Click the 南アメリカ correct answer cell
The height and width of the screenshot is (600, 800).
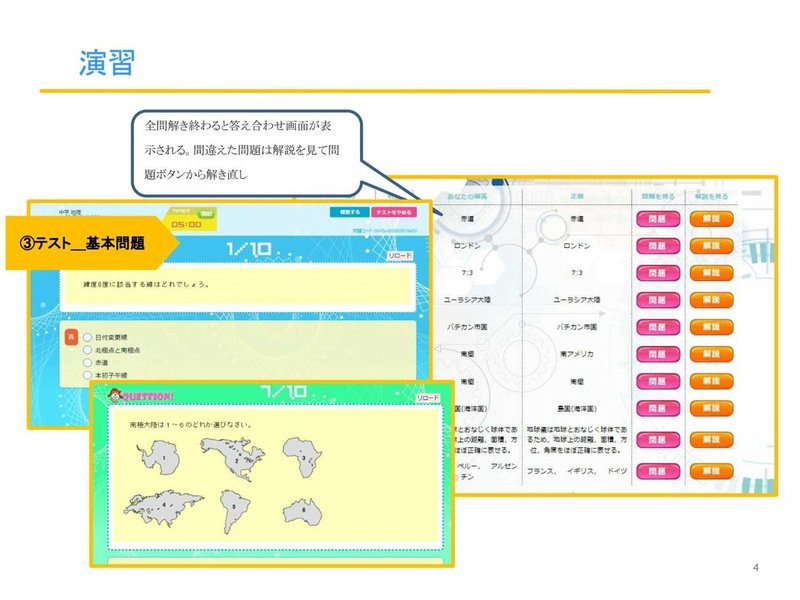pyautogui.click(x=577, y=354)
